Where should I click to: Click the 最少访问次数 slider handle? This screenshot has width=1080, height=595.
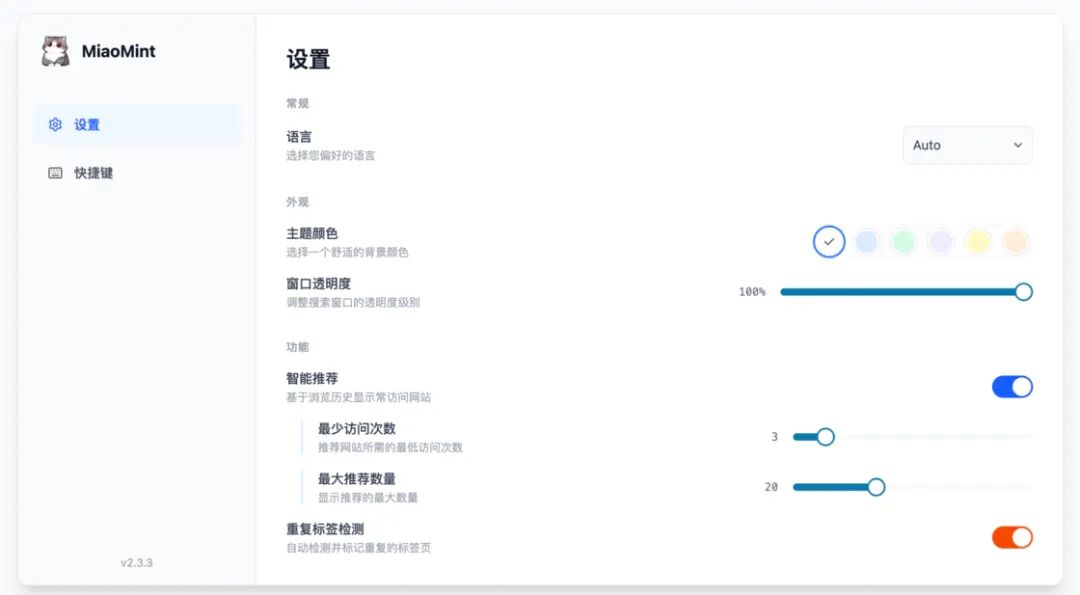point(825,437)
